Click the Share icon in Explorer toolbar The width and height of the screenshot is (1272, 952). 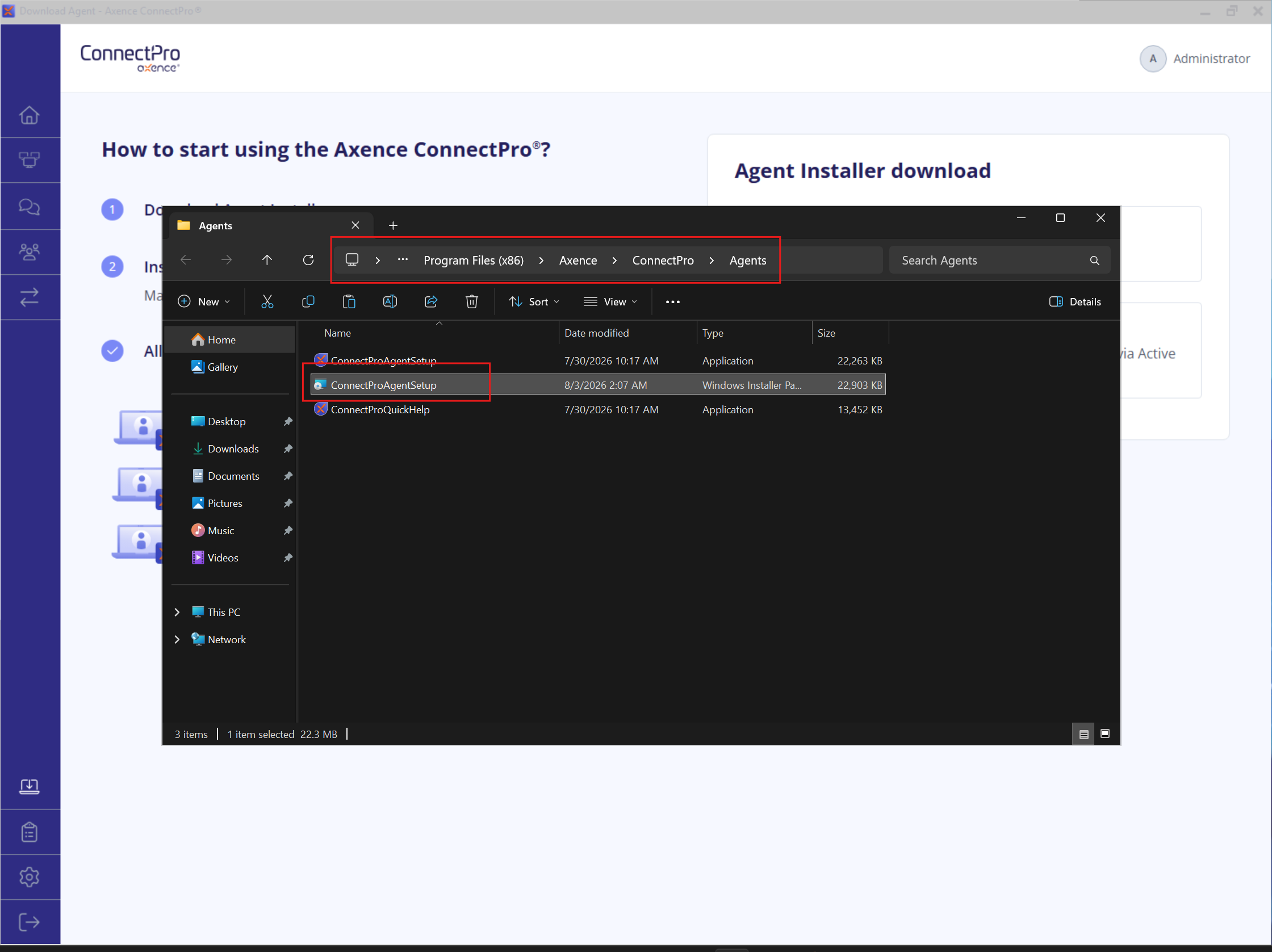(x=430, y=302)
